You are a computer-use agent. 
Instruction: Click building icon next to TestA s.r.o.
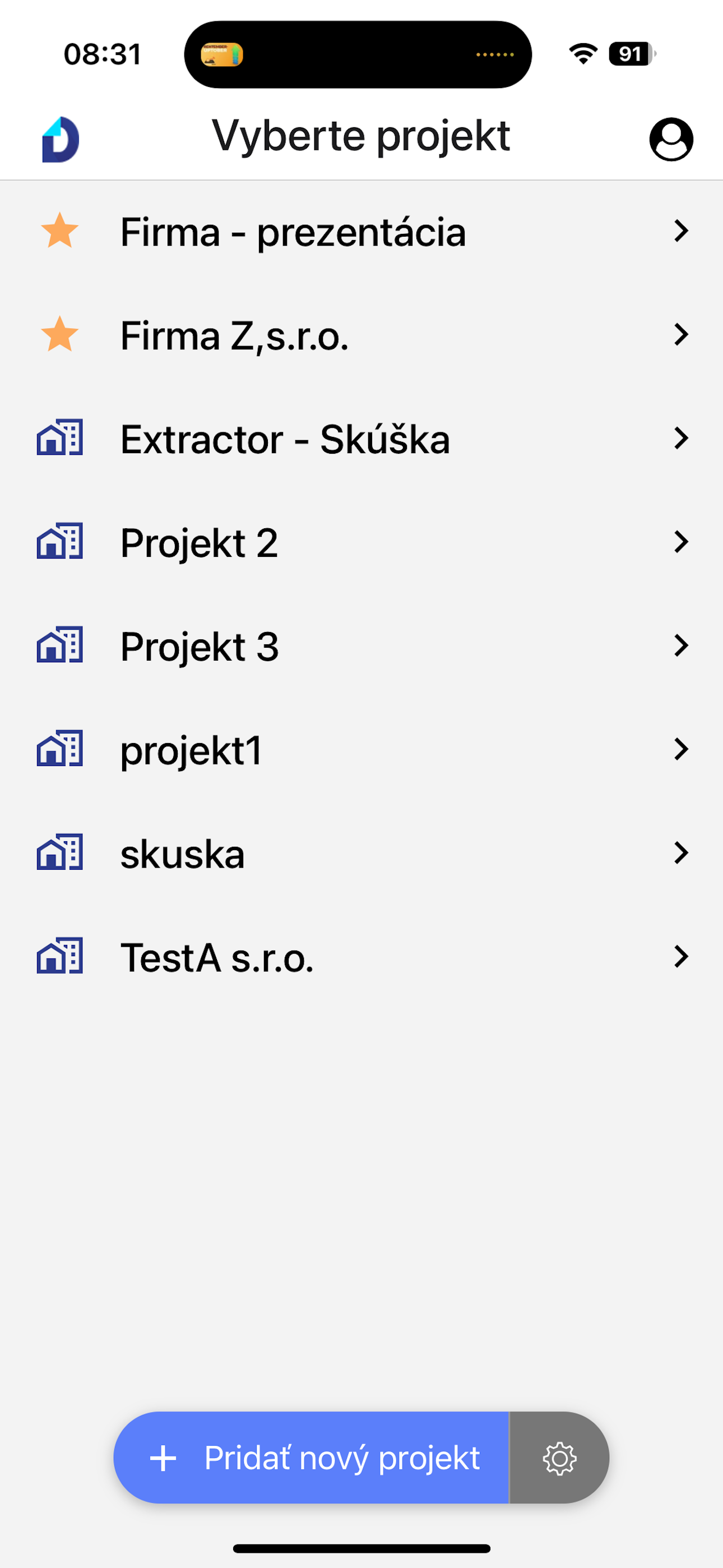pos(59,956)
